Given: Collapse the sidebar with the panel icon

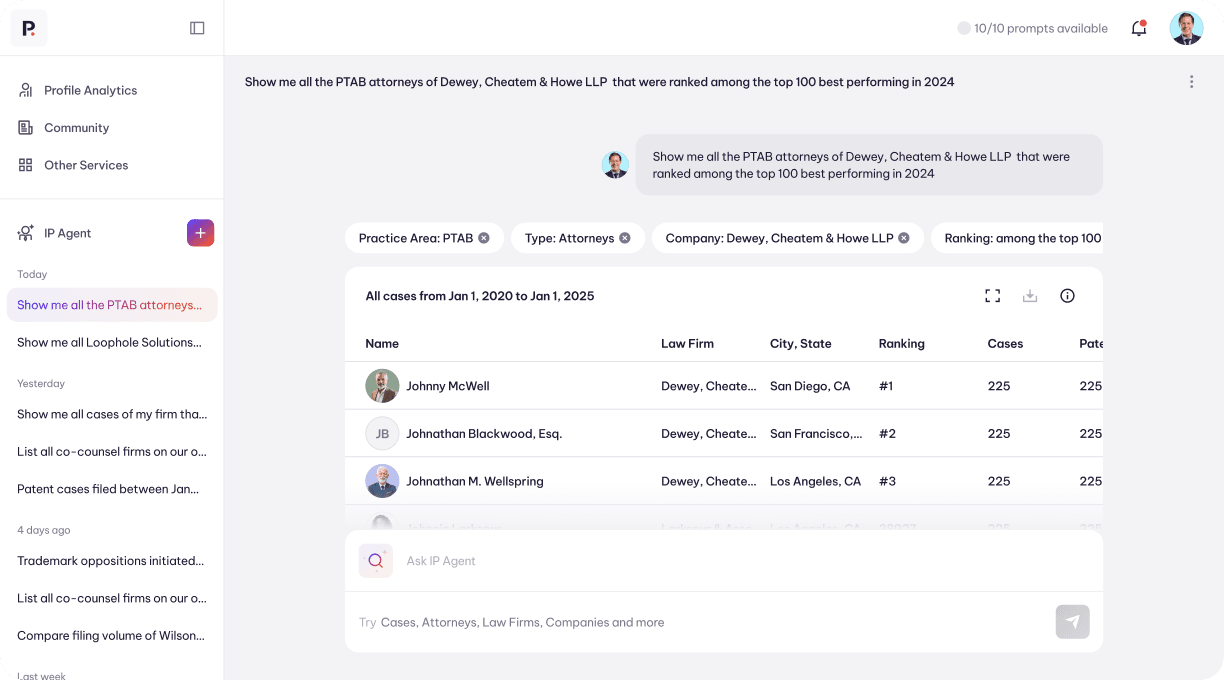Looking at the screenshot, I should click(x=197, y=28).
